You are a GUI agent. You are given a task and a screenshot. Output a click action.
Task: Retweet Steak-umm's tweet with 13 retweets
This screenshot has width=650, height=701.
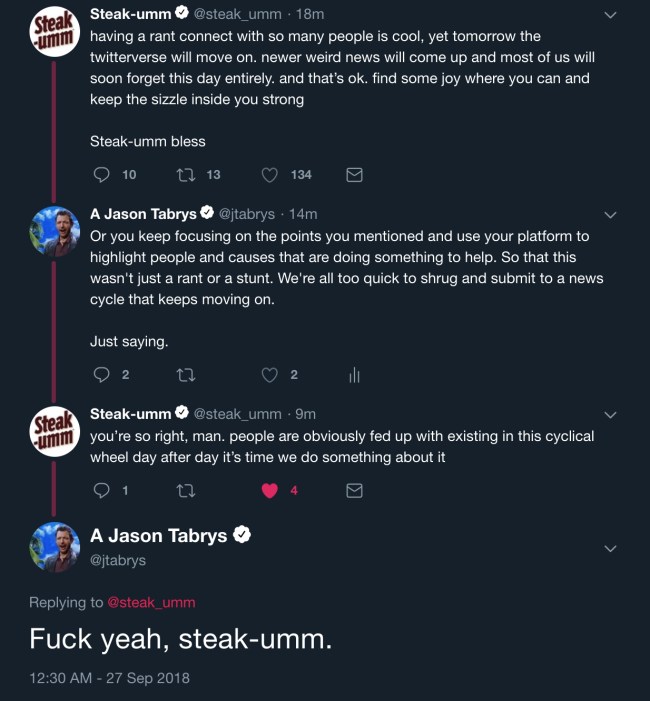(x=185, y=175)
